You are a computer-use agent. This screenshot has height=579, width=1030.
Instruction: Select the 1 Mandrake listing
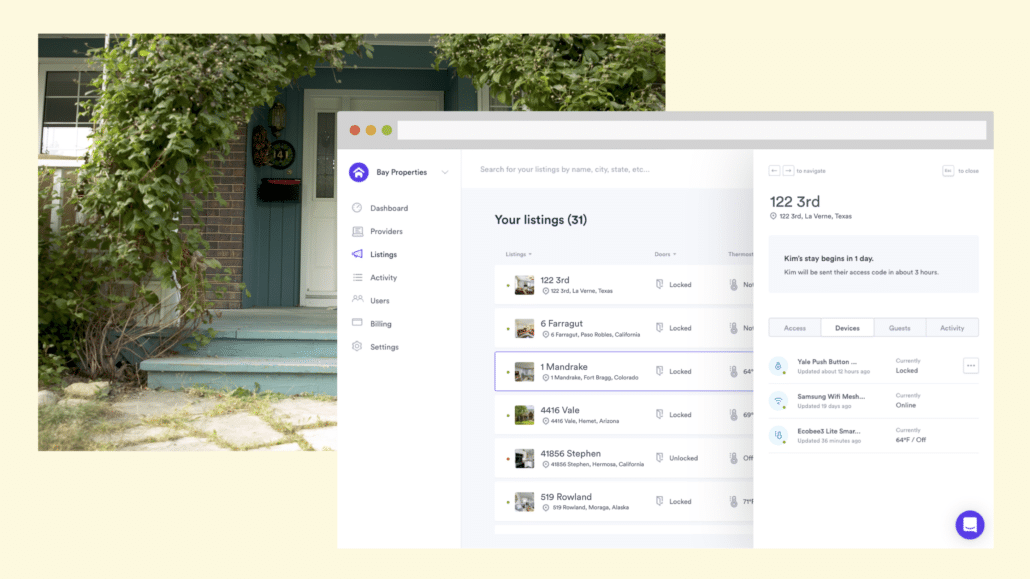[x=624, y=371]
